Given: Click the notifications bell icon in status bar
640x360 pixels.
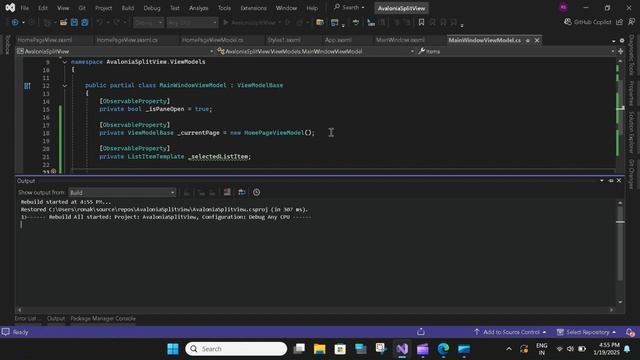Looking at the screenshot, I should pos(630,332).
